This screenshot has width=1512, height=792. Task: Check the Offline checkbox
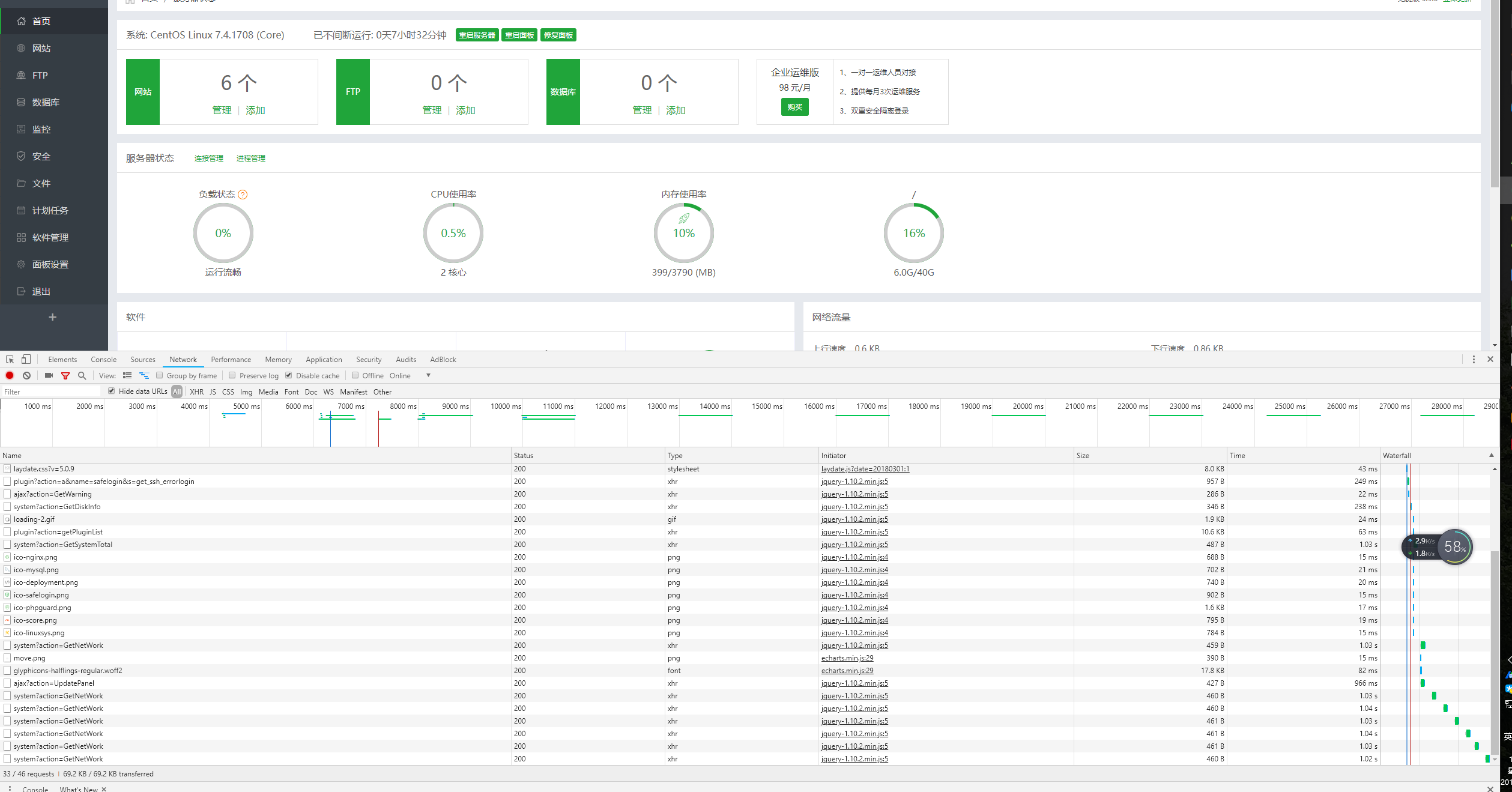(355, 375)
